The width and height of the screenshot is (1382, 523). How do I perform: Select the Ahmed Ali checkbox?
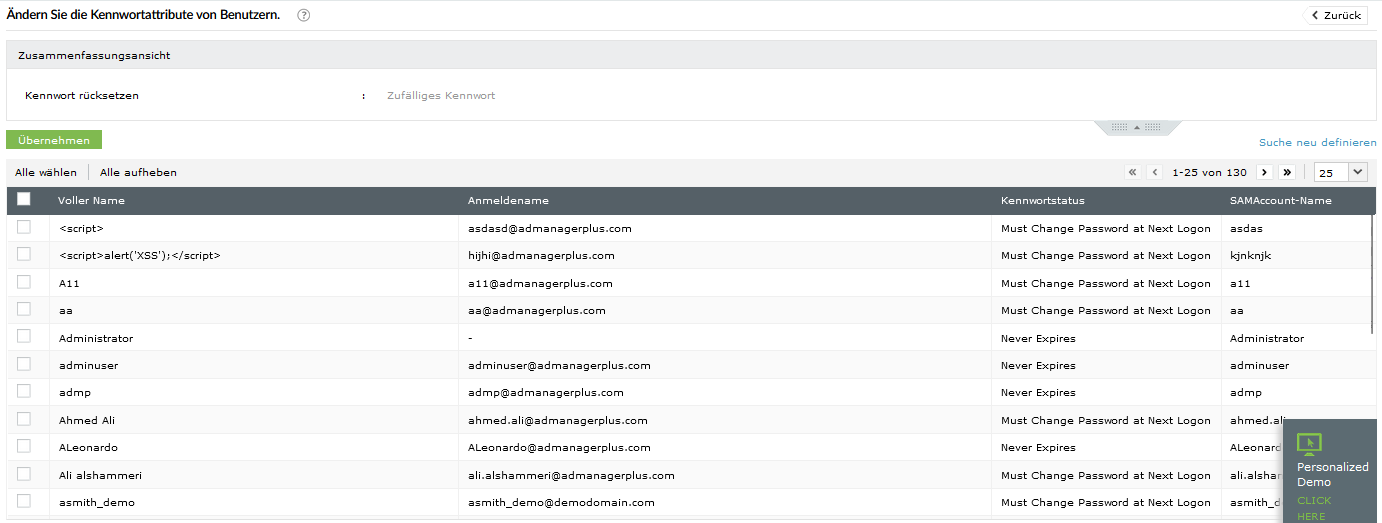(24, 419)
